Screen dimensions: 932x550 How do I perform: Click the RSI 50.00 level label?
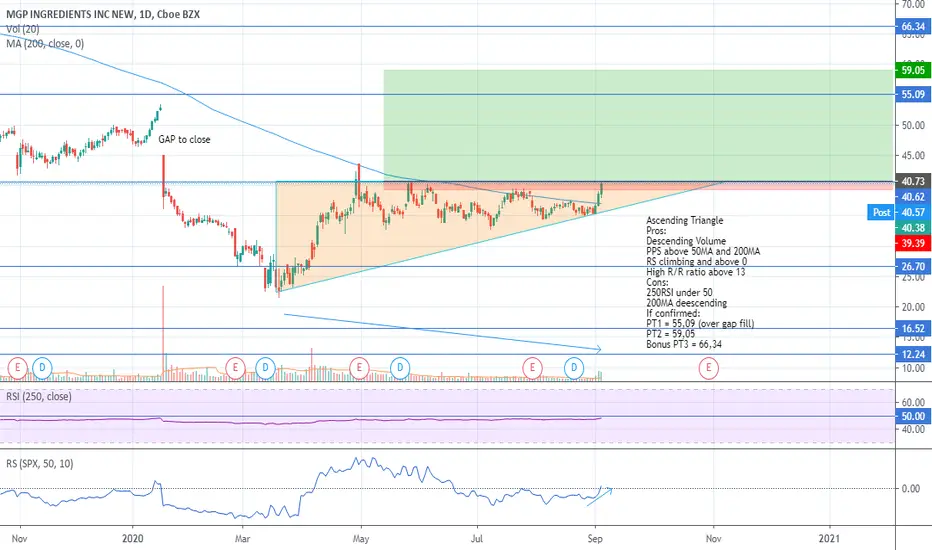[x=913, y=416]
